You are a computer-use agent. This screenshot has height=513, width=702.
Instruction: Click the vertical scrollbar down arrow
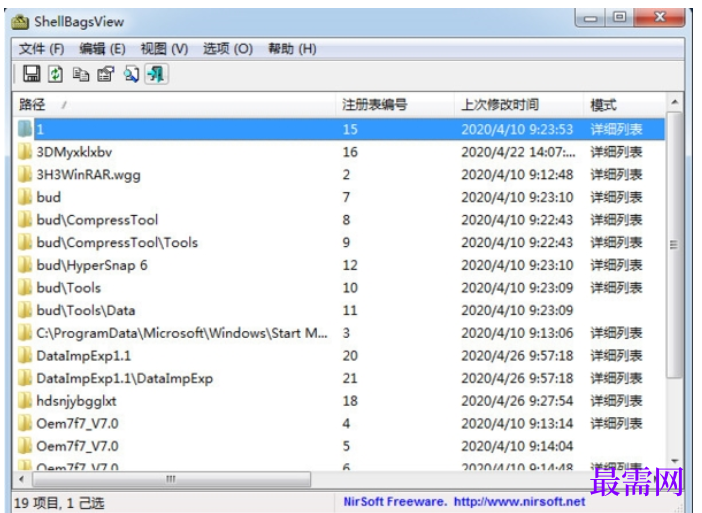(x=674, y=461)
